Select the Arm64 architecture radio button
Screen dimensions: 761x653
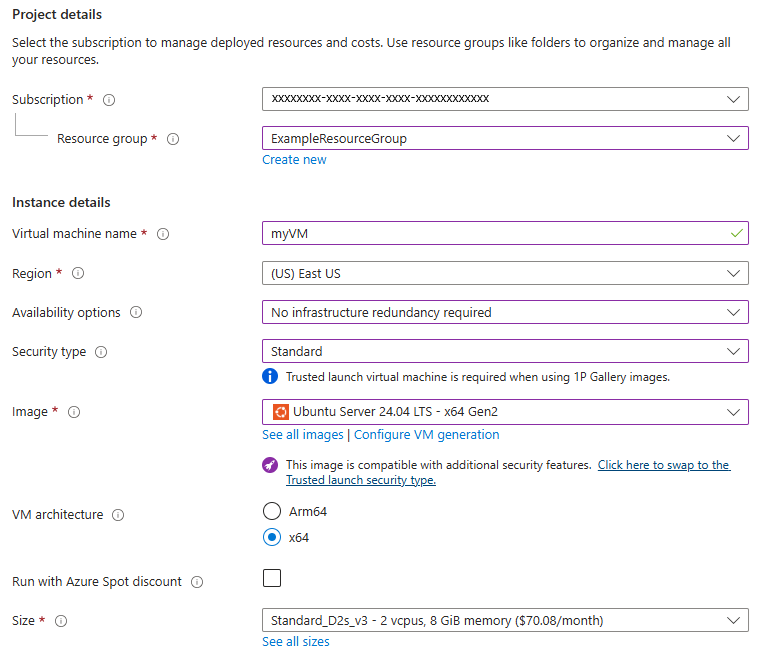(x=272, y=511)
